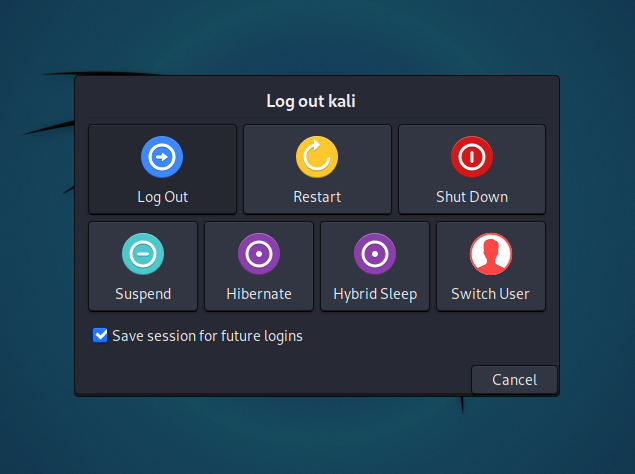Choose the "Hibernate" text label
Image resolution: width=635 pixels, height=474 pixels.
point(259,294)
